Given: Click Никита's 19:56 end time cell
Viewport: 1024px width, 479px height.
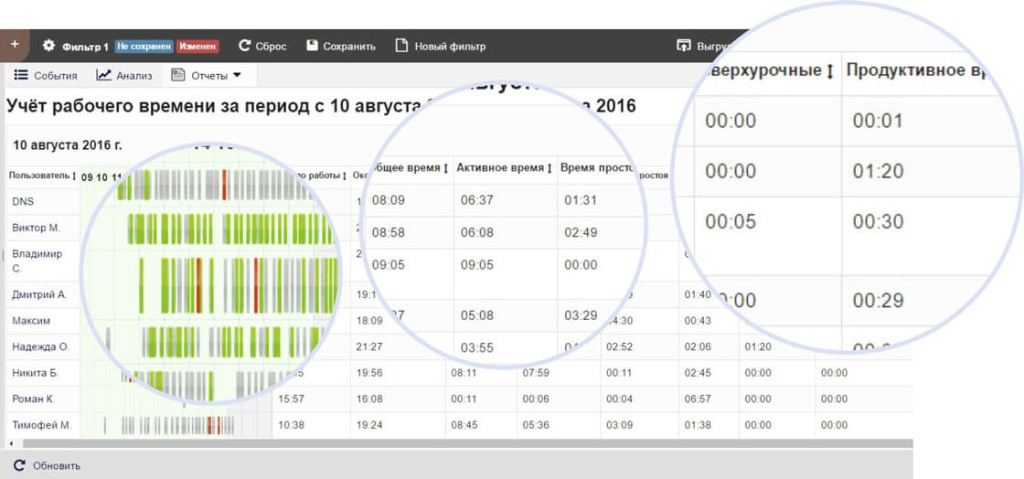Looking at the screenshot, I should point(369,372).
